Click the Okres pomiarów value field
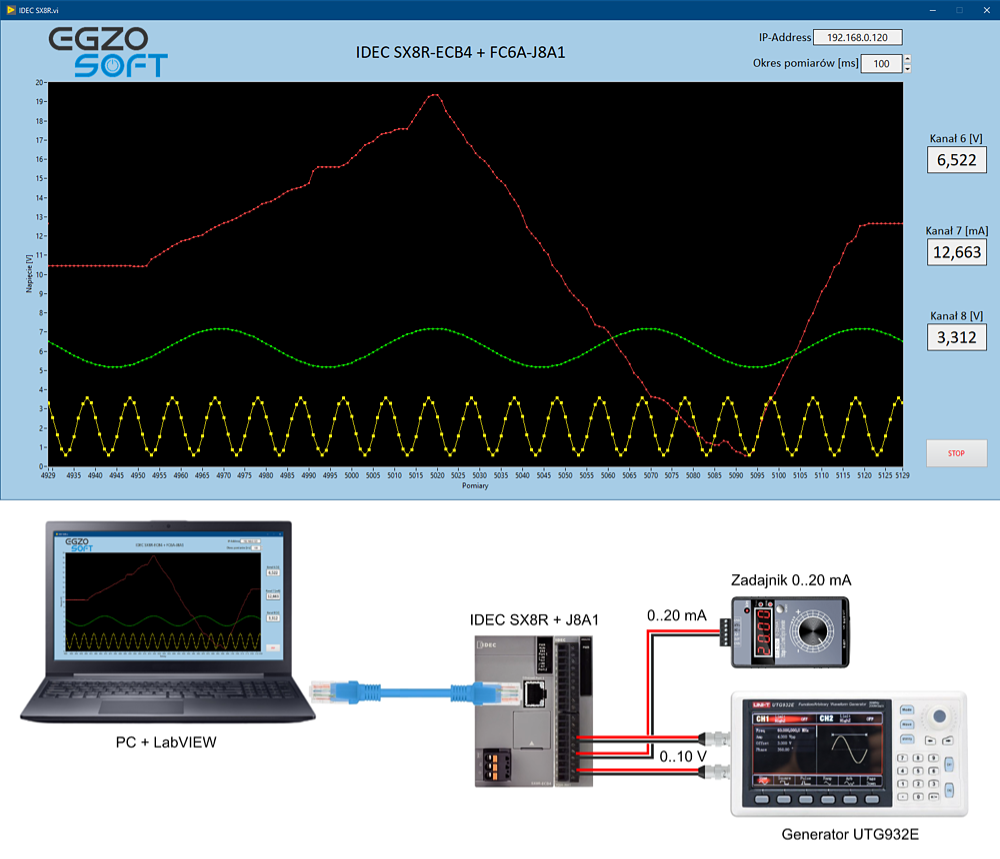 (881, 64)
